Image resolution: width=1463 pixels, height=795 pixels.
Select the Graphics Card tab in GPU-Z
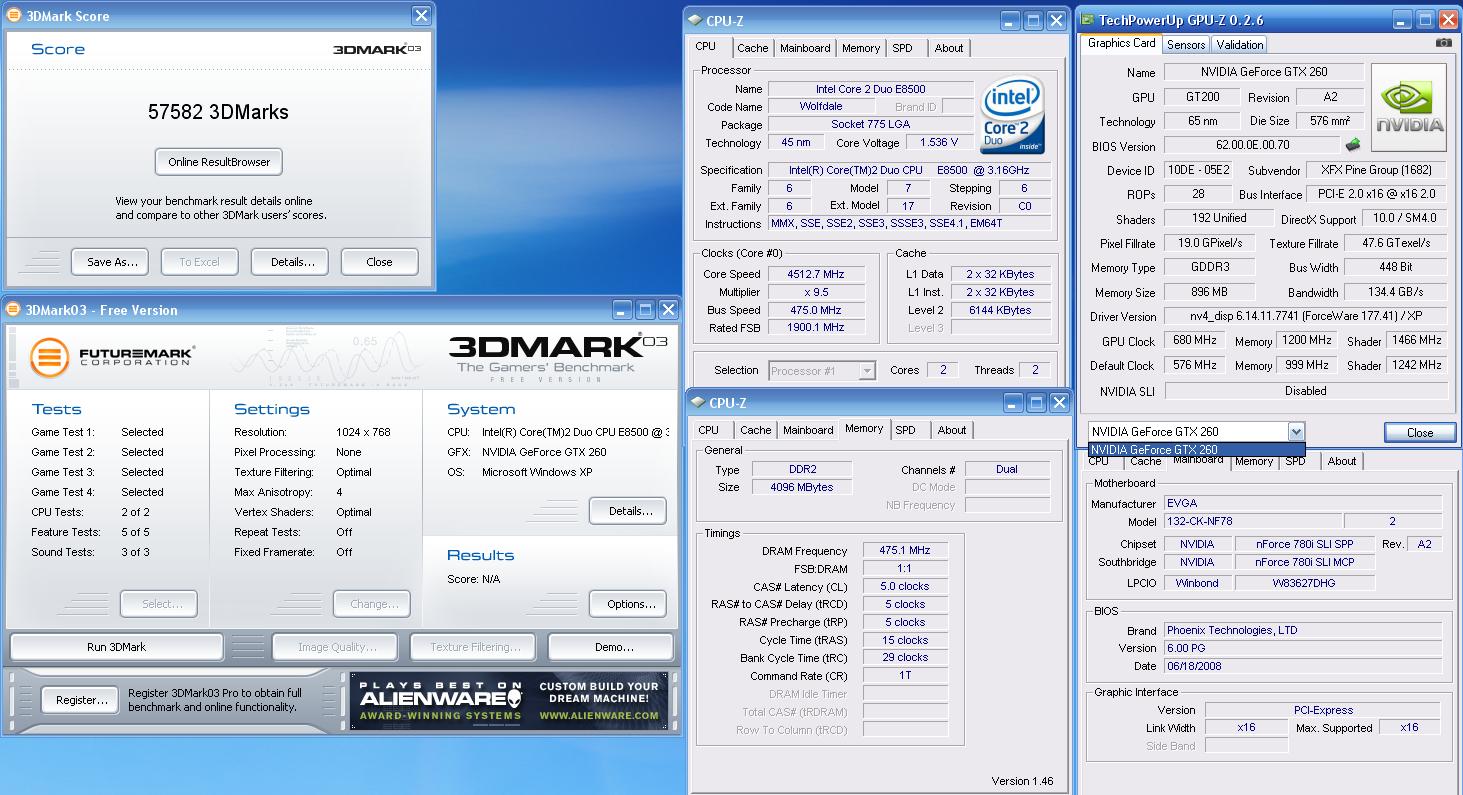tap(1121, 43)
